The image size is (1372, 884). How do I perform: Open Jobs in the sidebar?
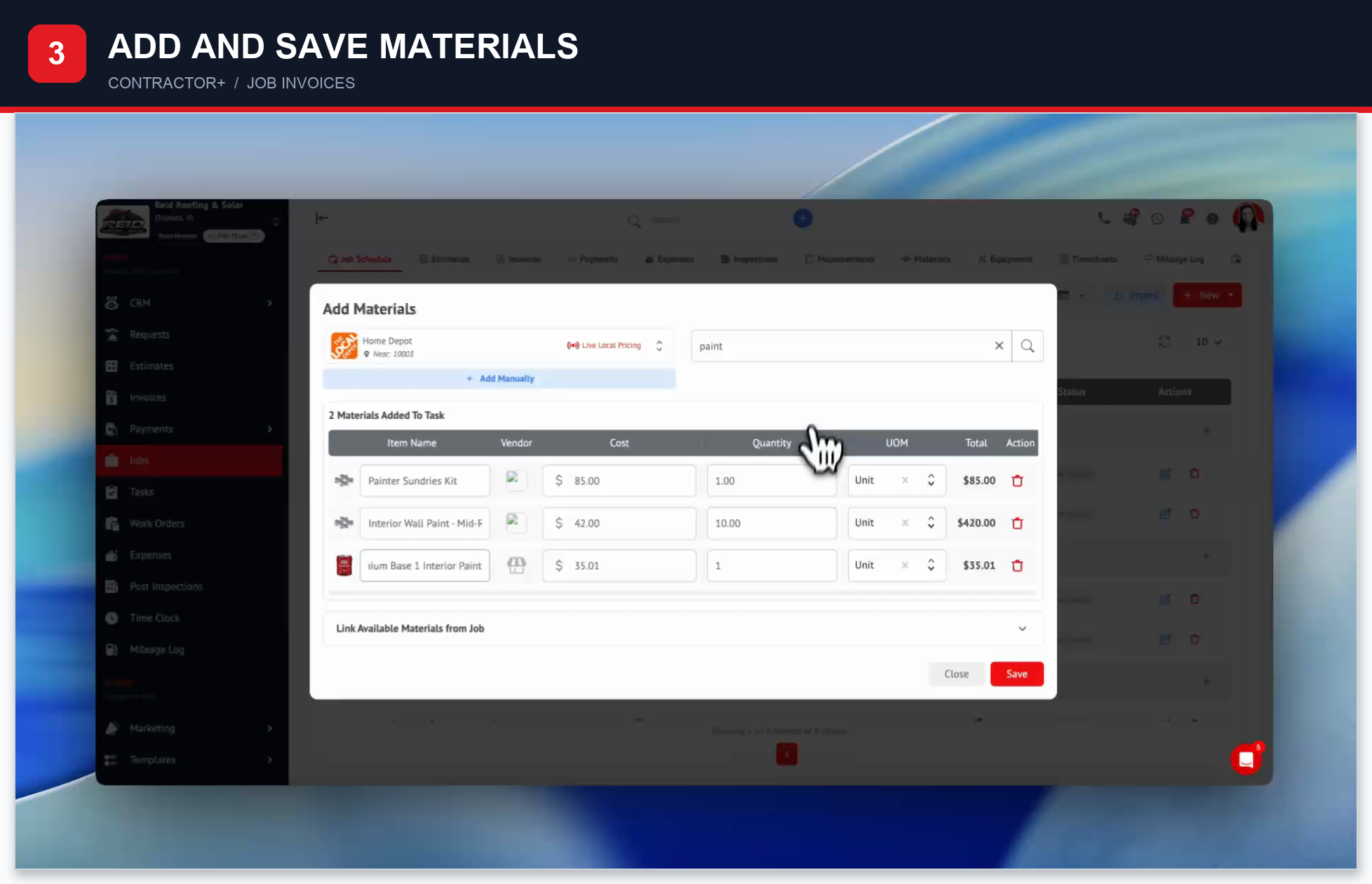pos(189,461)
